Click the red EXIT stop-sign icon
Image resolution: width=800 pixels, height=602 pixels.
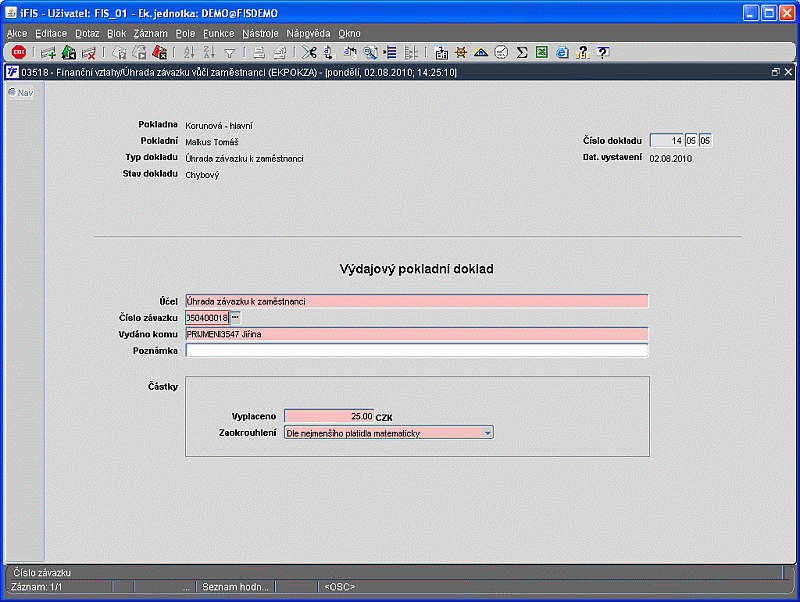tap(19, 52)
